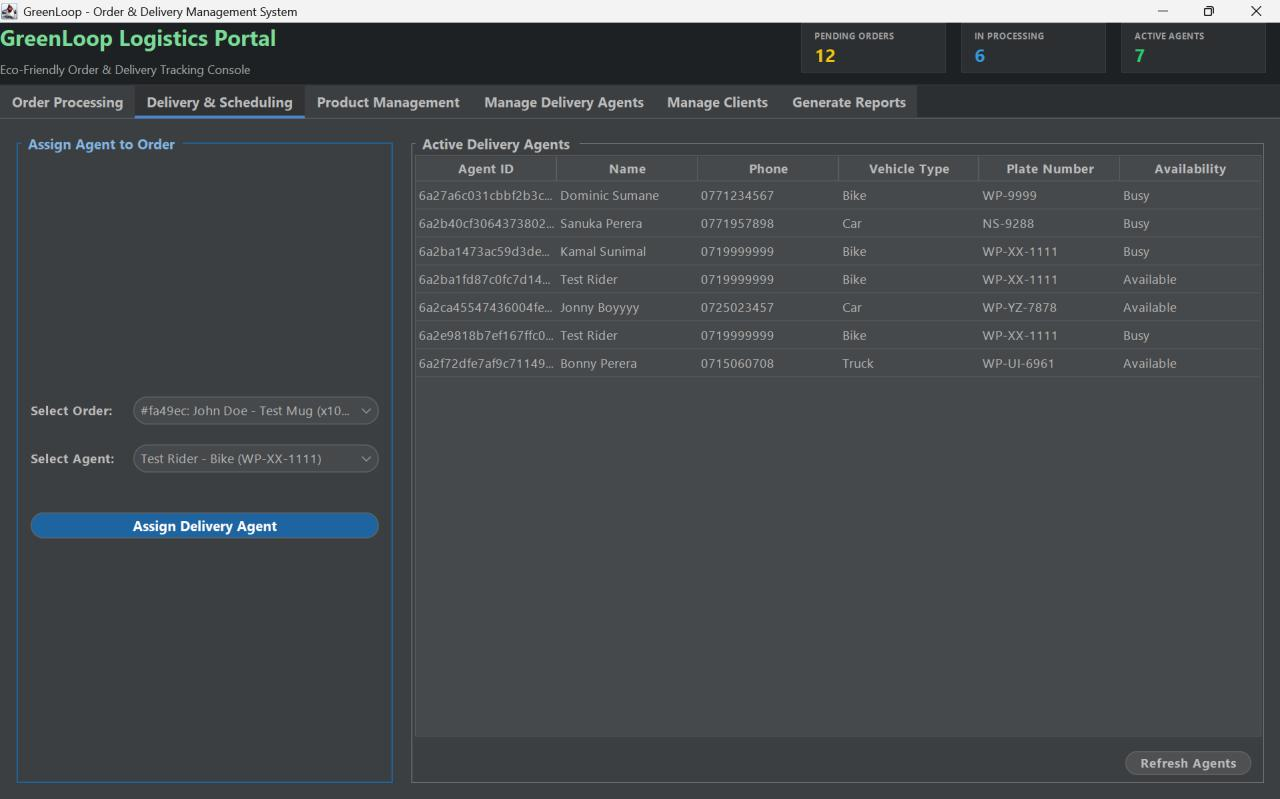Select the Dominic Sumane agent row

[x=838, y=196]
